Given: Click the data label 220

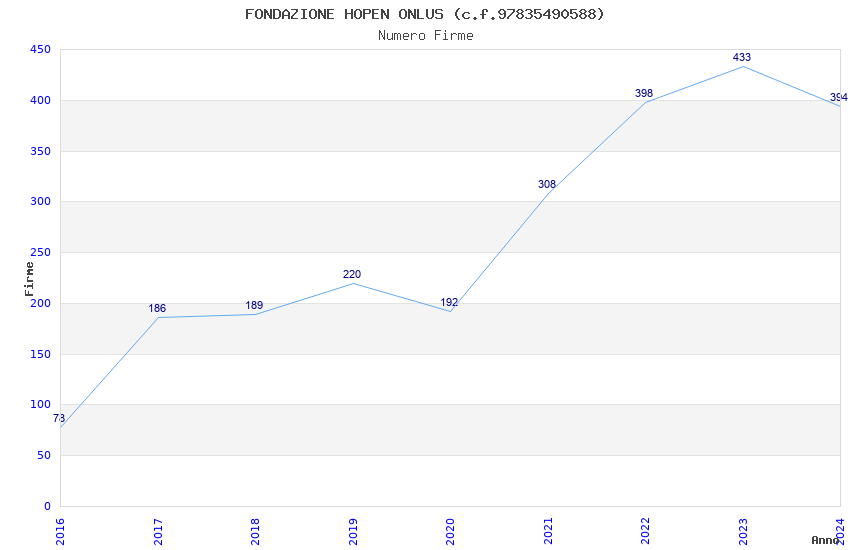Looking at the screenshot, I should [x=352, y=274].
